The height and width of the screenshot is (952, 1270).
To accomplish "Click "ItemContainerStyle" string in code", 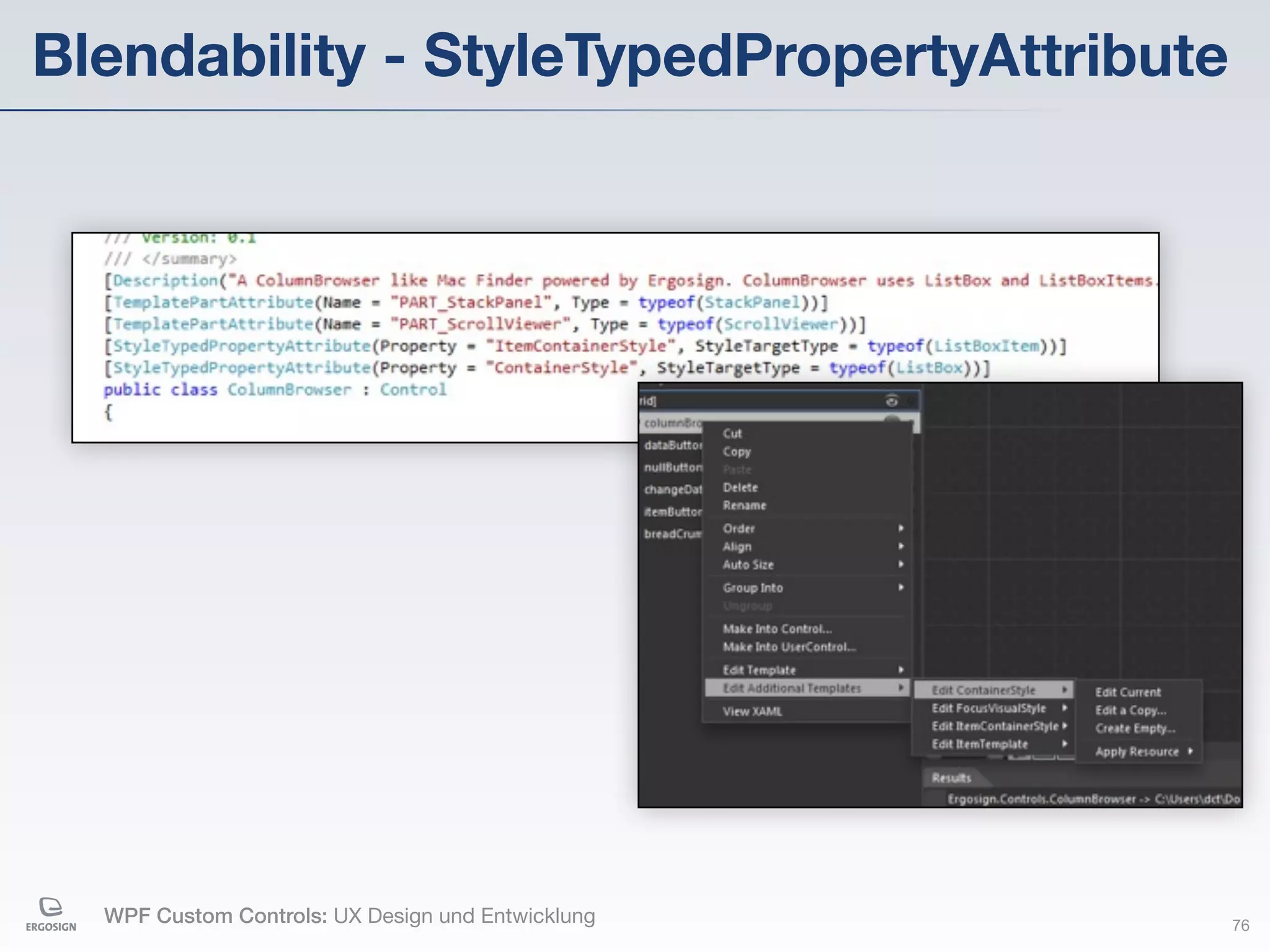I will point(580,346).
